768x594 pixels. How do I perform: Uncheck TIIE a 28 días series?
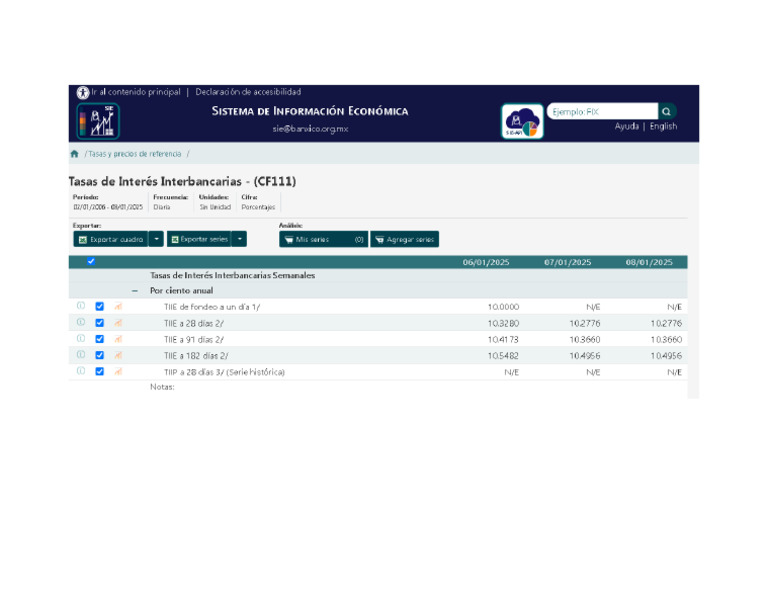pos(99,323)
